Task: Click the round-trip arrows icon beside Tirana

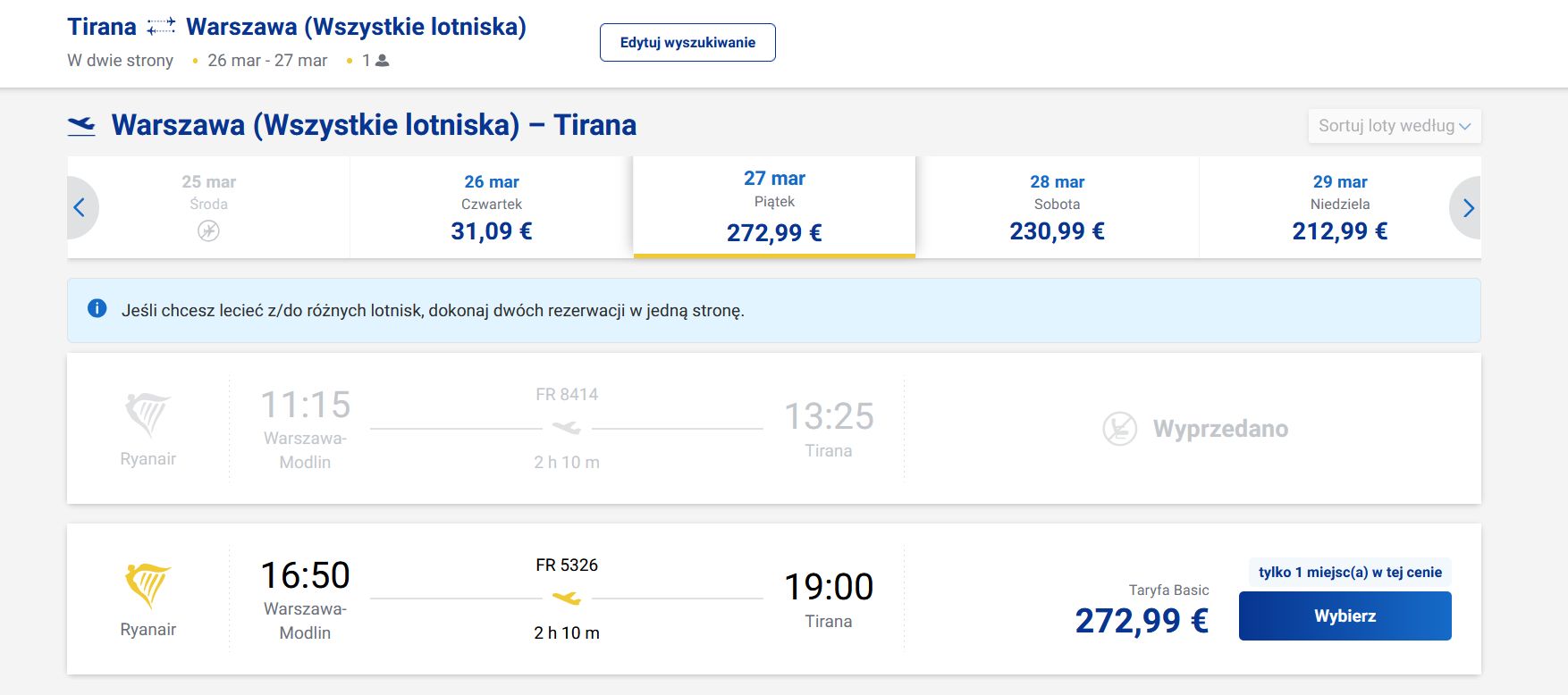Action: coord(161,28)
